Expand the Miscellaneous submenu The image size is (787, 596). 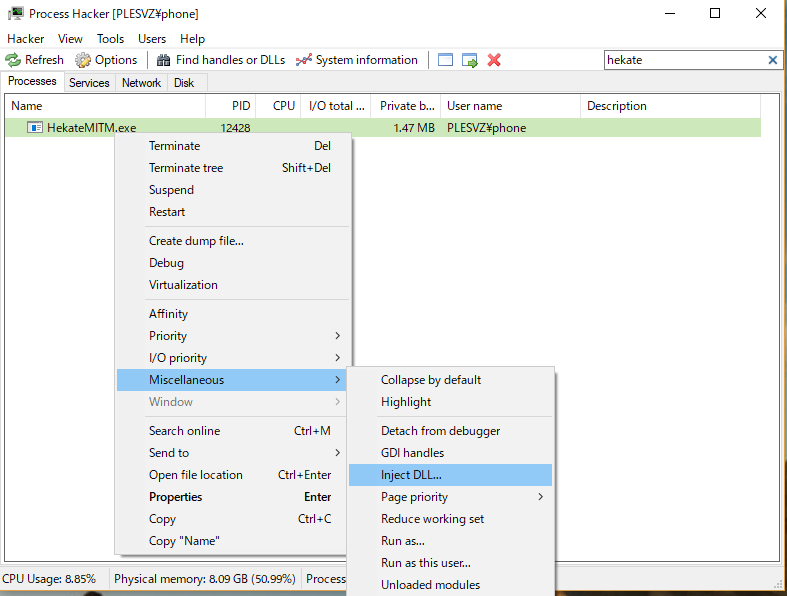(x=233, y=380)
